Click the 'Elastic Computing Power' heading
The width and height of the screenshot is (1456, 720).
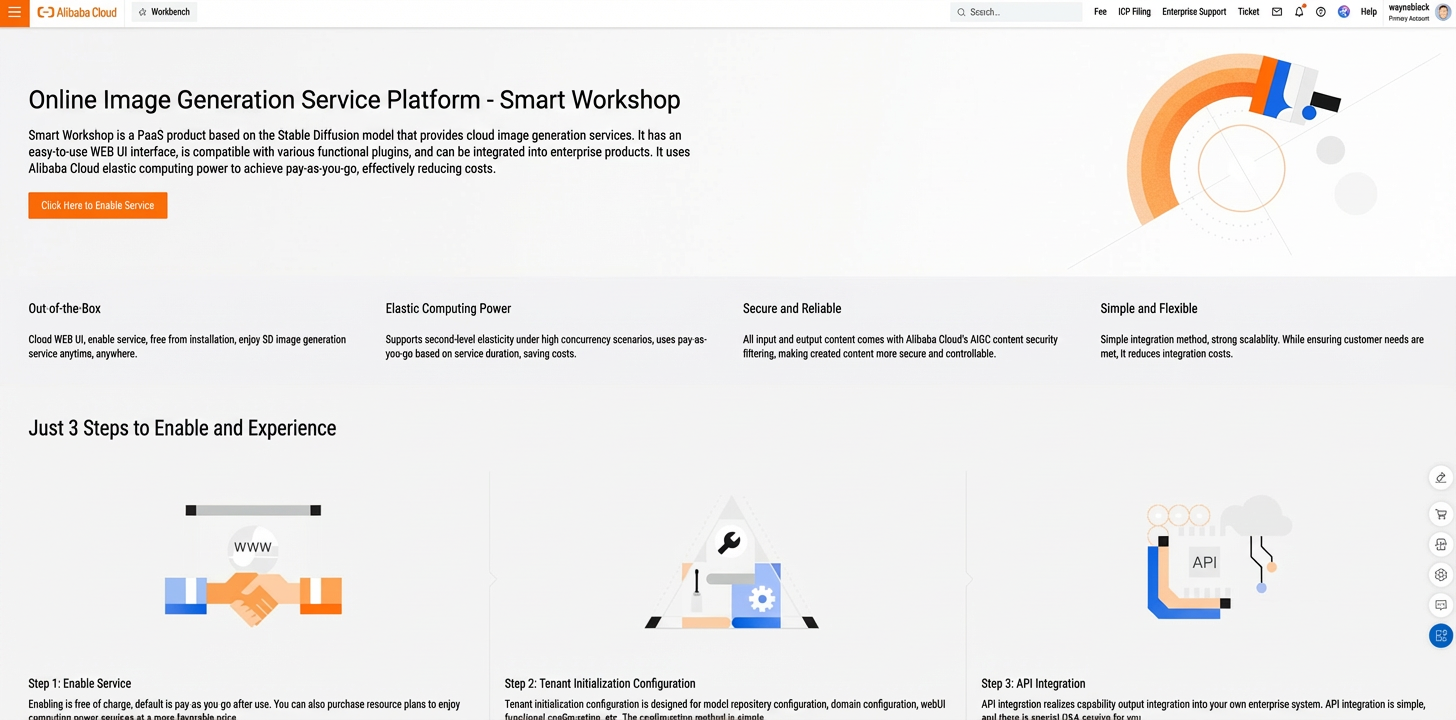tap(448, 308)
